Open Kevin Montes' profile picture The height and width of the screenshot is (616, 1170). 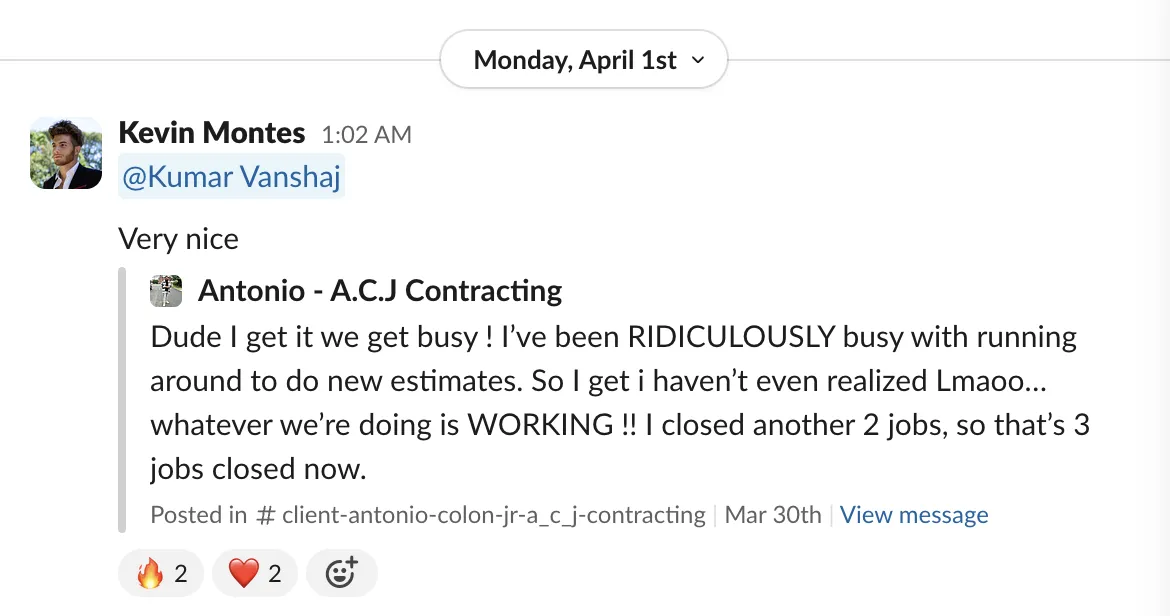pos(66,153)
